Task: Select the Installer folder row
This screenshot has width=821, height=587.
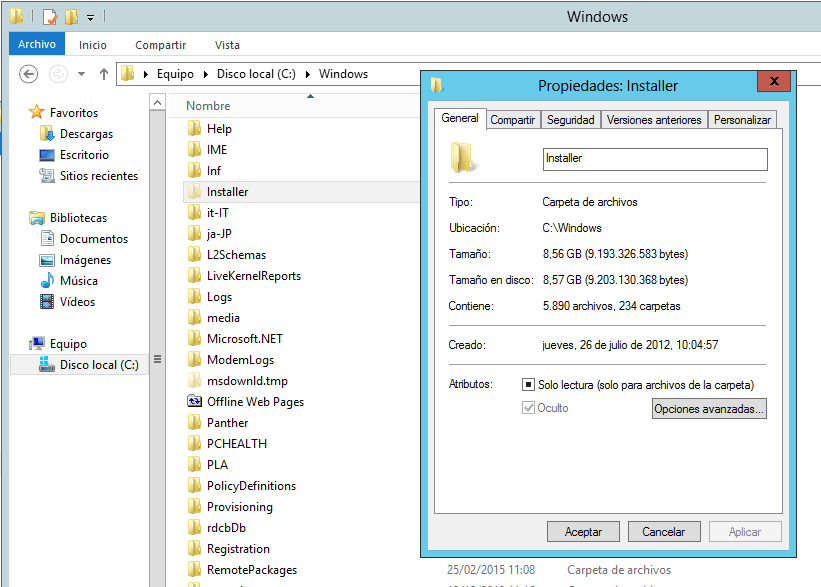Action: coord(302,192)
